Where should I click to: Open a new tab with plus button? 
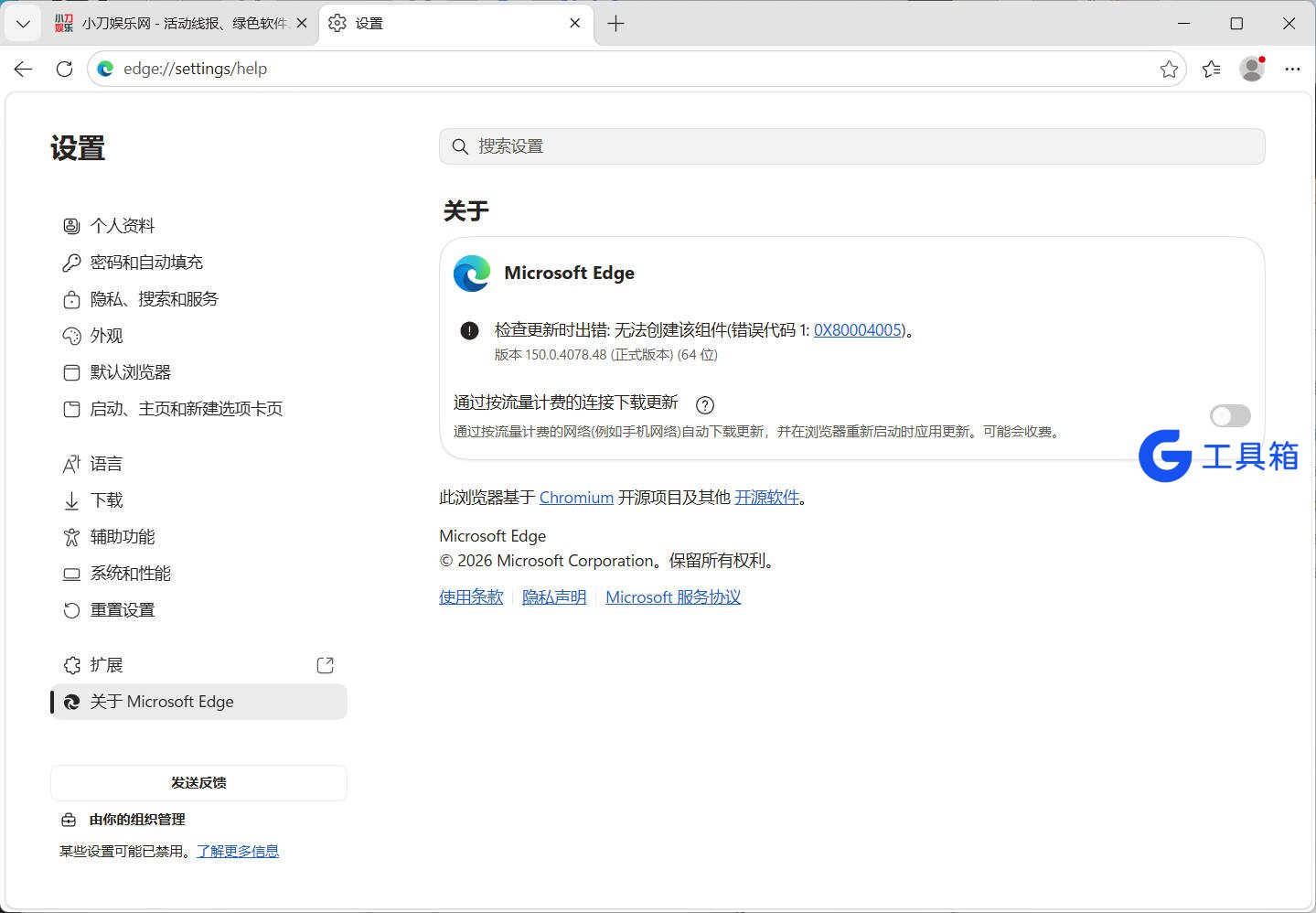(616, 24)
